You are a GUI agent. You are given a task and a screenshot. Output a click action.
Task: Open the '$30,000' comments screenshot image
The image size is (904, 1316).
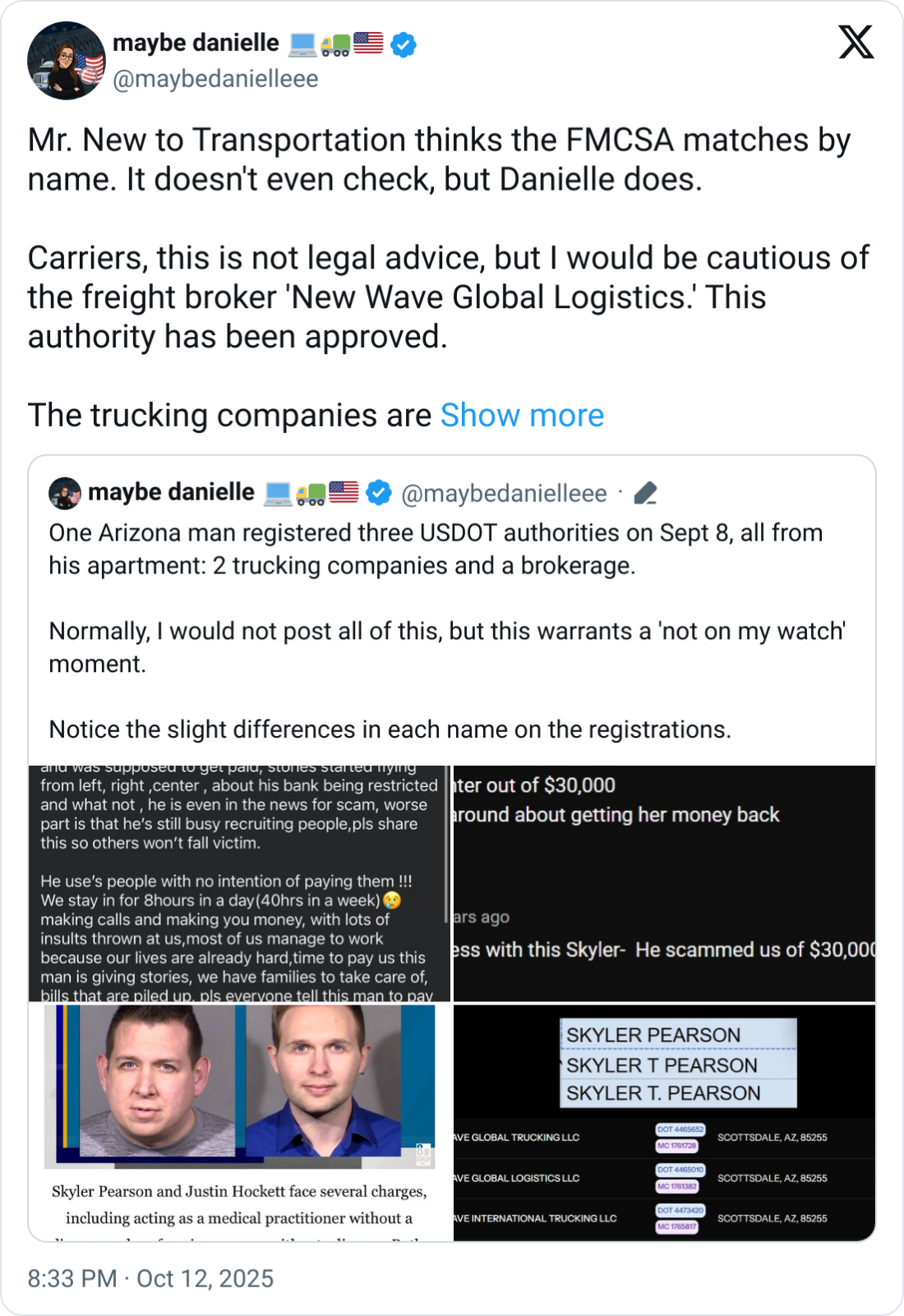coord(664,884)
